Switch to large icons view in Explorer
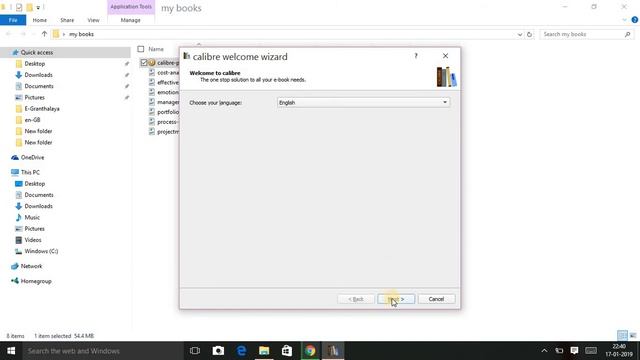The width and height of the screenshot is (640, 360). (633, 336)
